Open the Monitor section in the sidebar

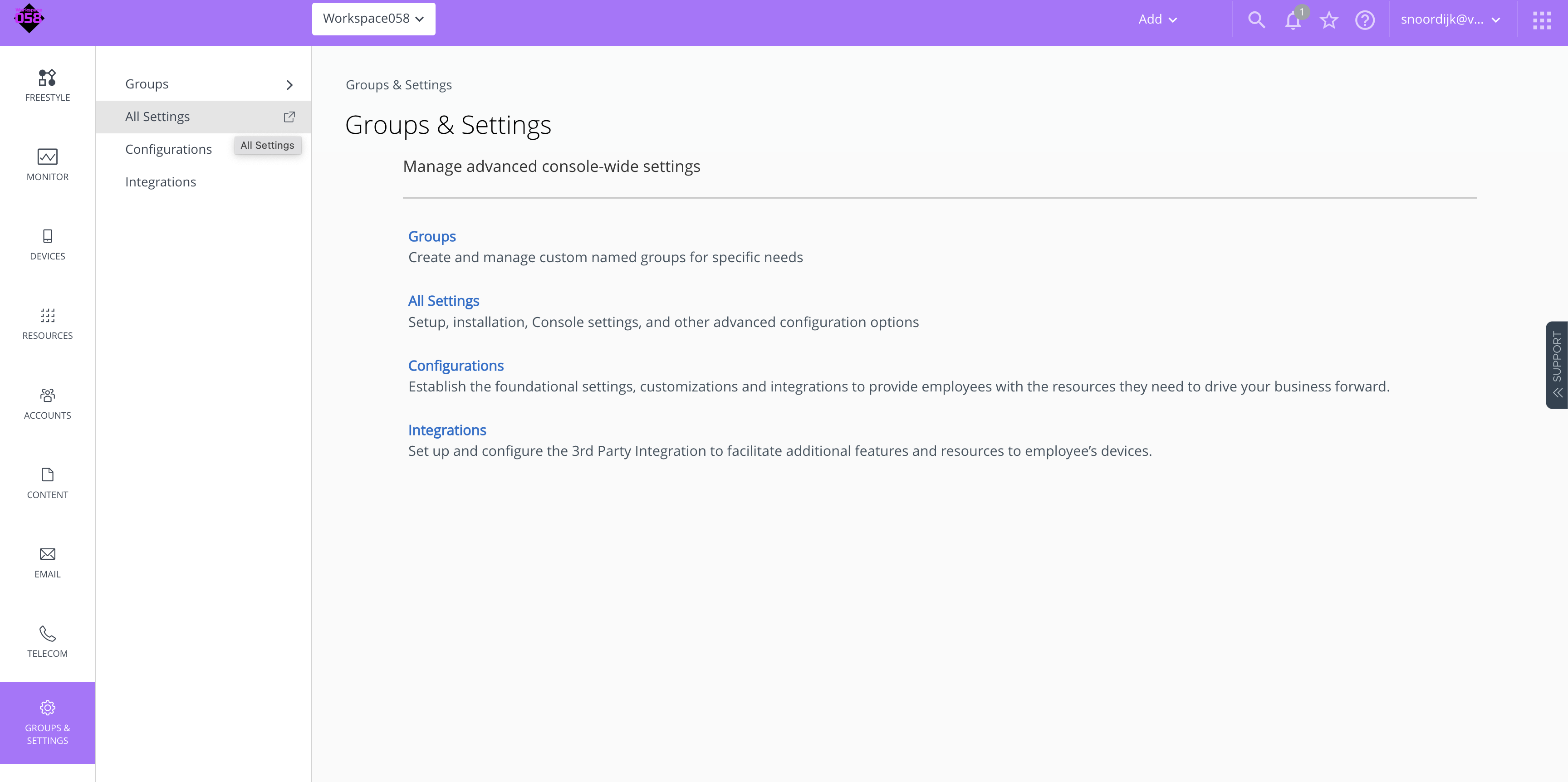pos(47,163)
